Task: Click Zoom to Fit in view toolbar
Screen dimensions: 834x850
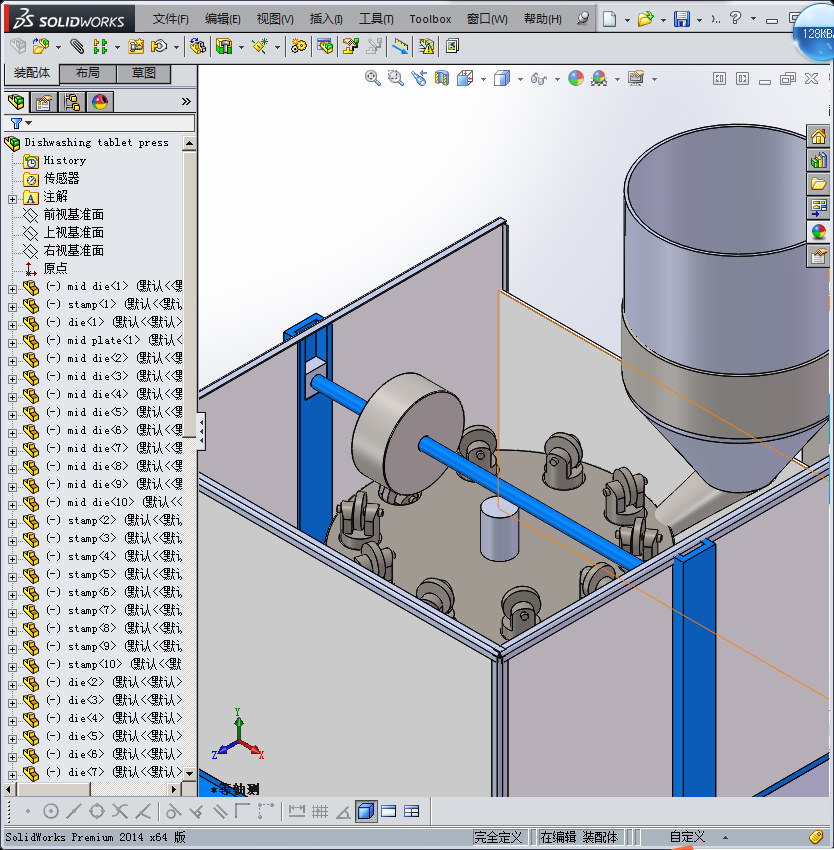Action: click(373, 78)
